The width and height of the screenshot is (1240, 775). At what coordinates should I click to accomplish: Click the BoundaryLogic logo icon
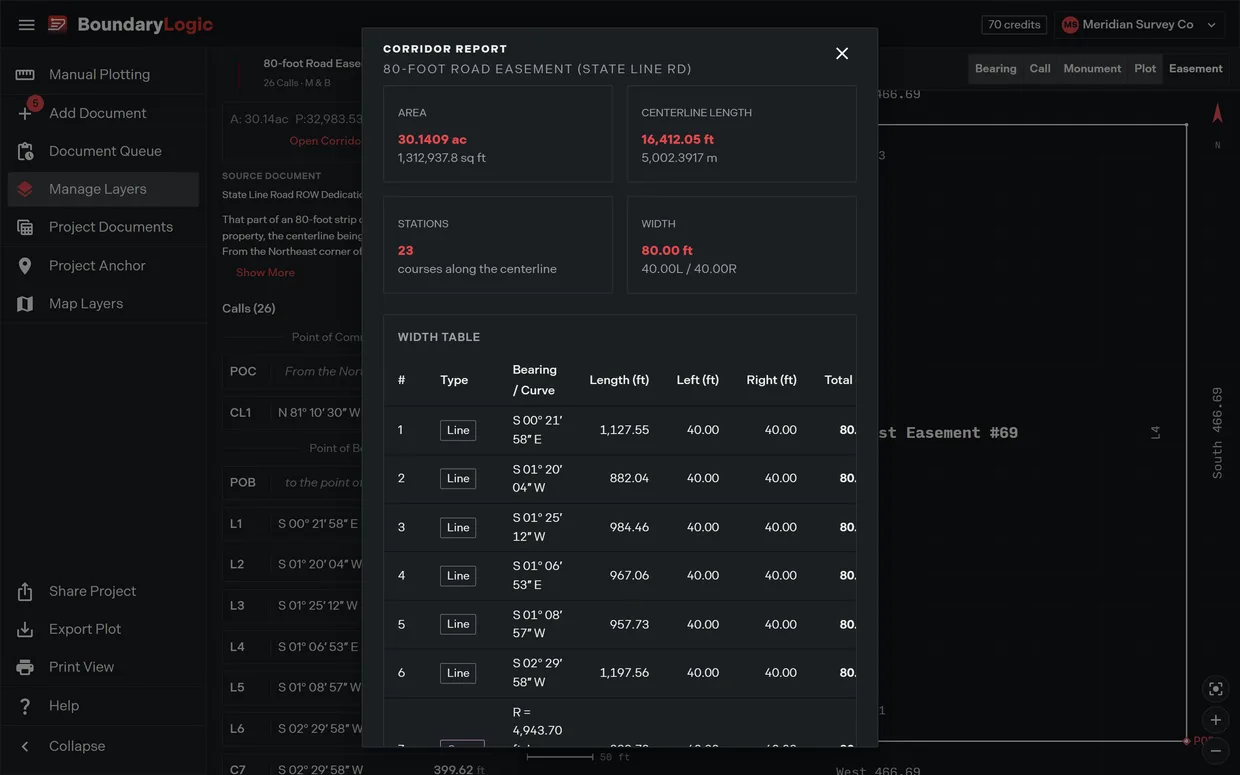[x=58, y=24]
